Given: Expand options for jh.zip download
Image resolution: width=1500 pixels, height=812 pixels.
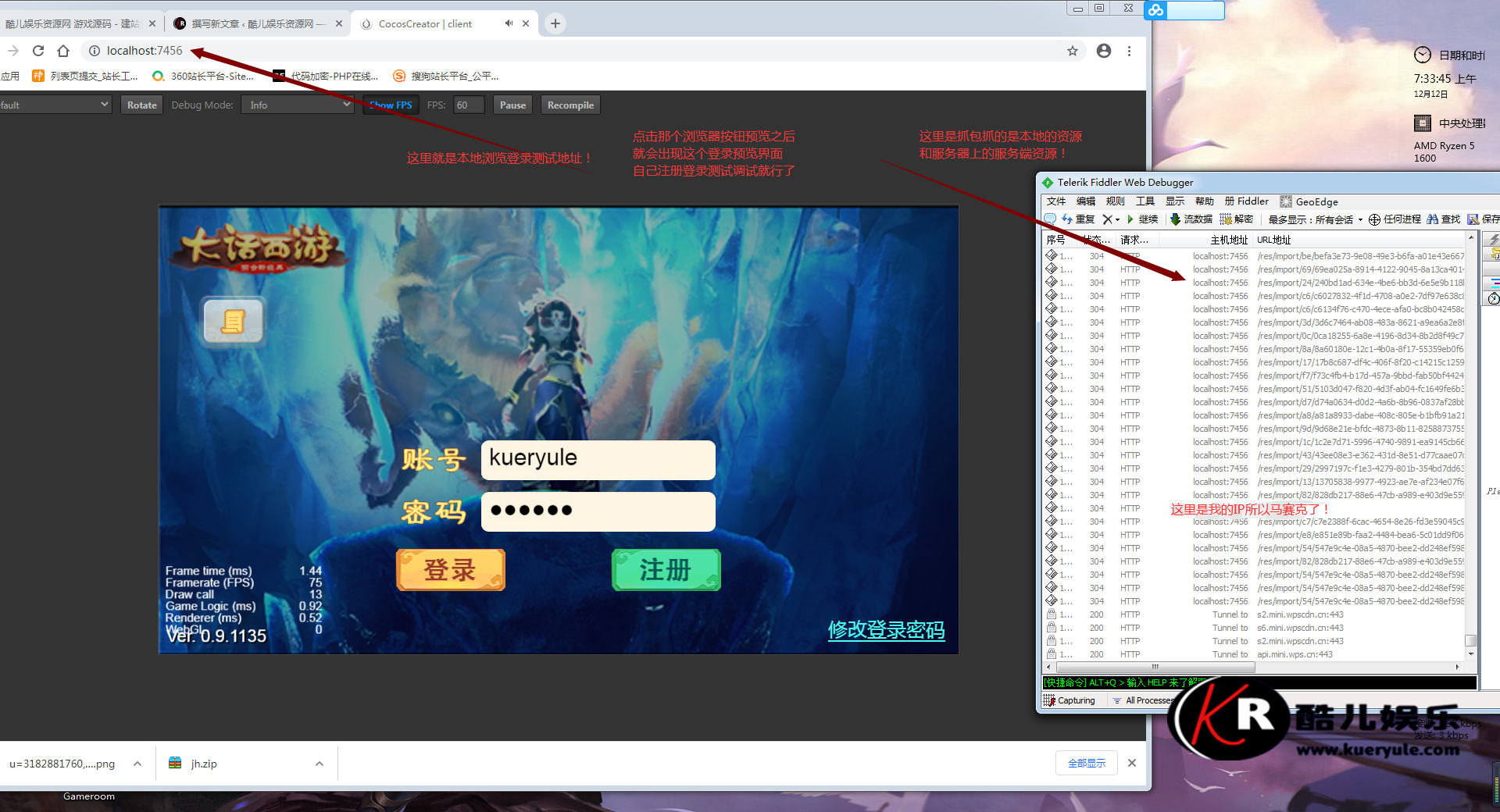Looking at the screenshot, I should click(320, 764).
